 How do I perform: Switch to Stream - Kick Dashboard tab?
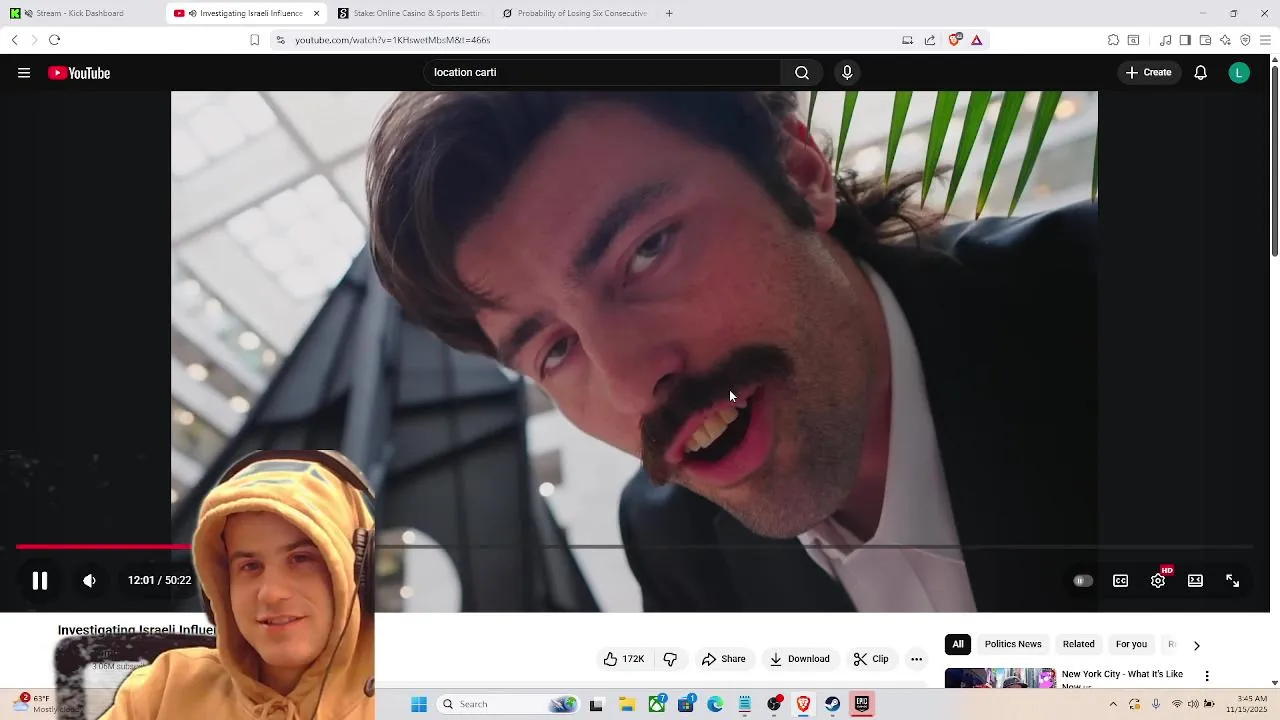tap(80, 13)
